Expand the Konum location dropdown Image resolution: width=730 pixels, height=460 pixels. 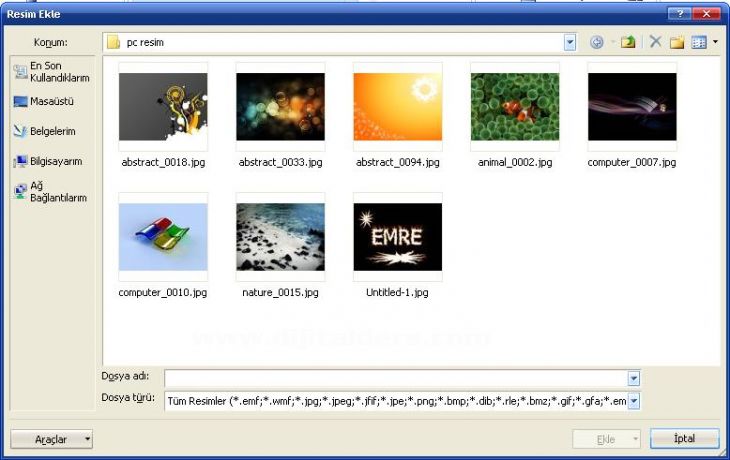coord(570,43)
